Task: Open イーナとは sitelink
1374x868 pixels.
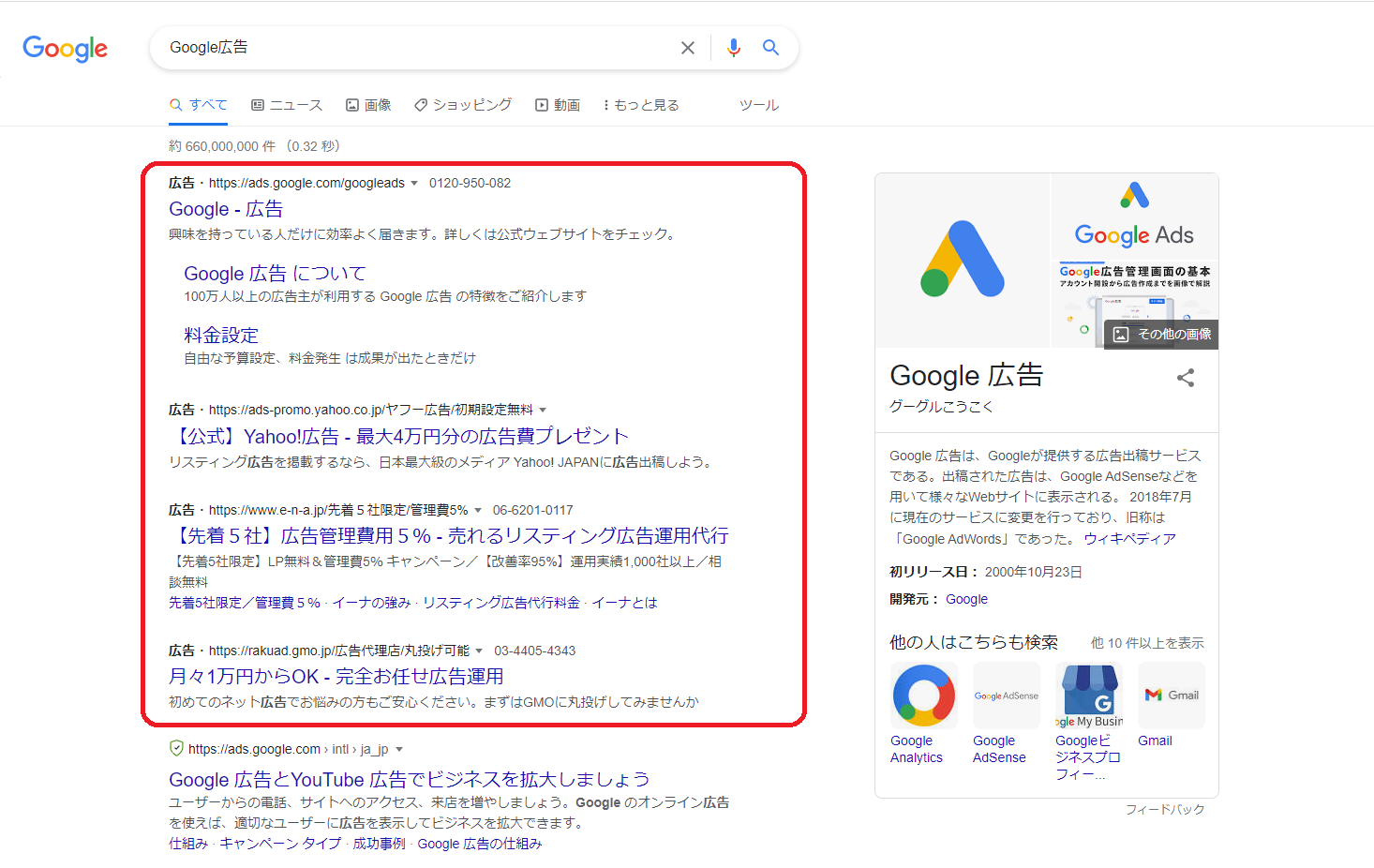Action: click(624, 603)
